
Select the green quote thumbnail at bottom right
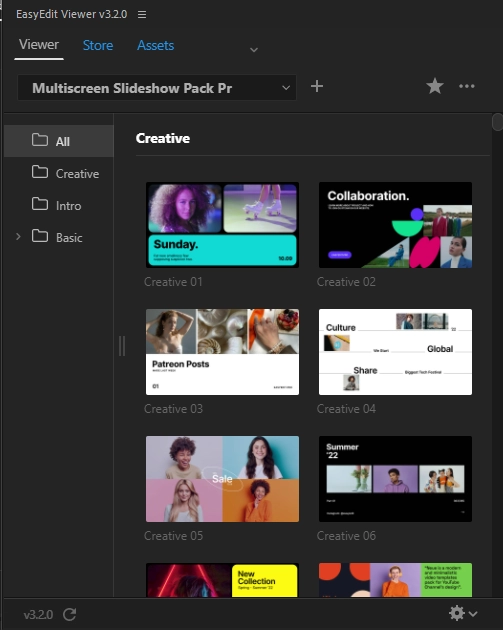click(395, 580)
